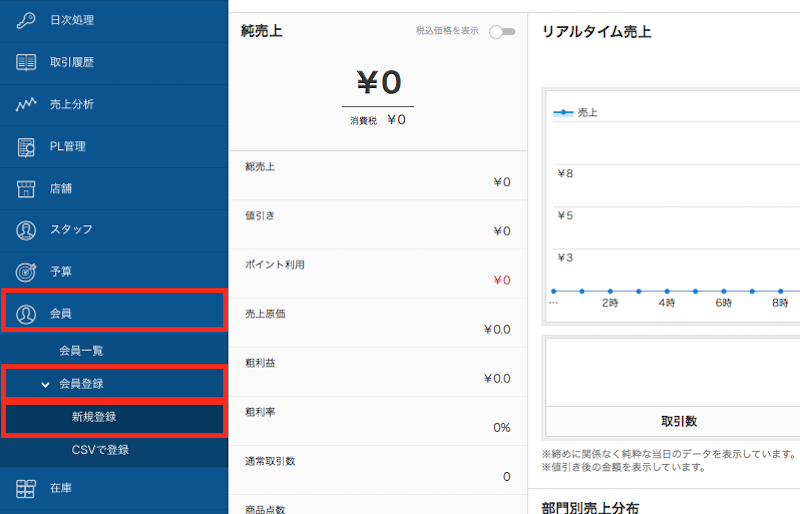Click the chart data point at 4時
This screenshot has width=800, height=514.
click(x=667, y=291)
